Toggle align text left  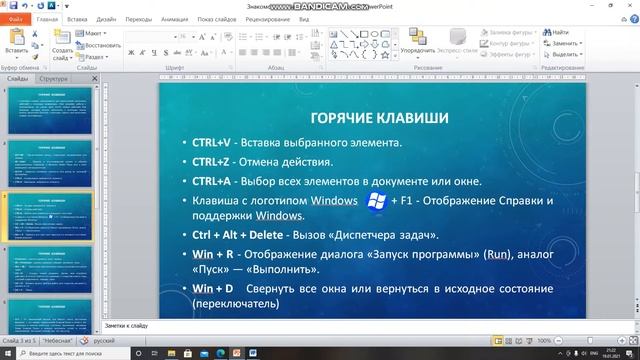point(242,53)
